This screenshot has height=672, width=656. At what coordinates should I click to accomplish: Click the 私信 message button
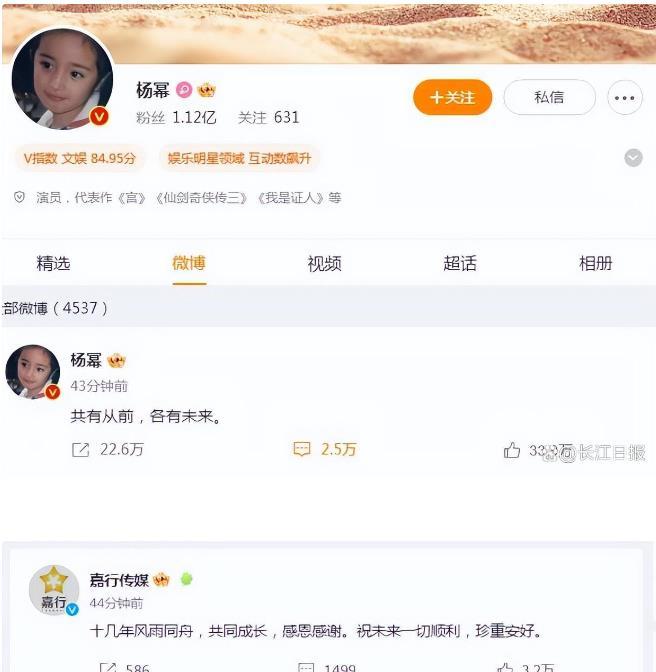549,97
